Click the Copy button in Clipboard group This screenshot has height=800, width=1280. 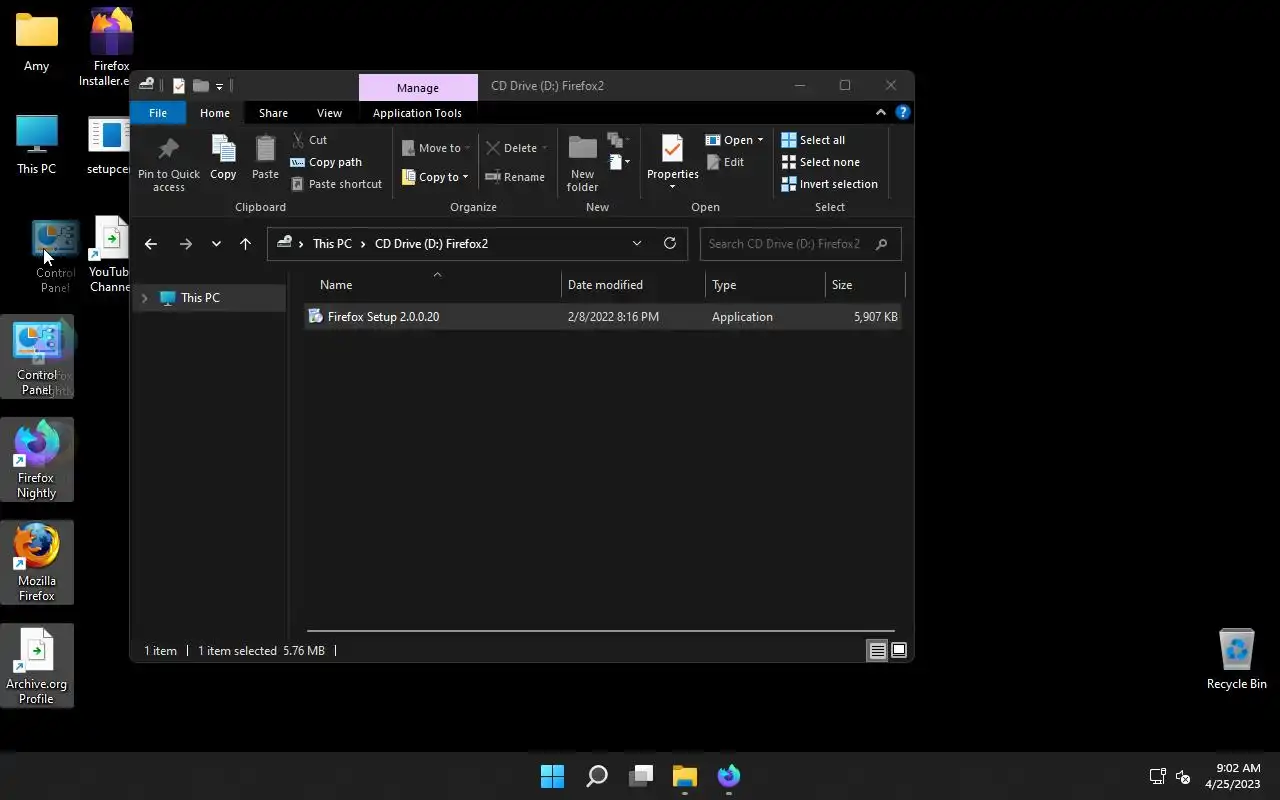point(223,159)
